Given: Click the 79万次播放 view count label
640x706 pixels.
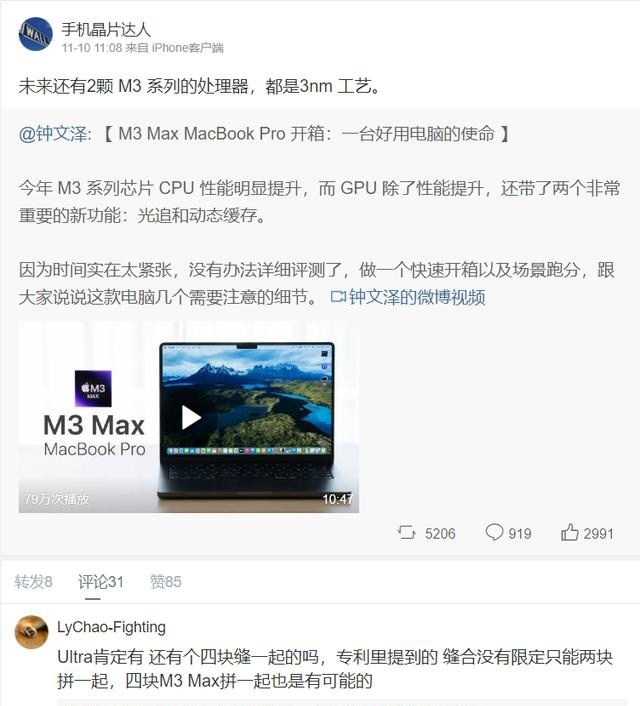Looking at the screenshot, I should tap(57, 499).
